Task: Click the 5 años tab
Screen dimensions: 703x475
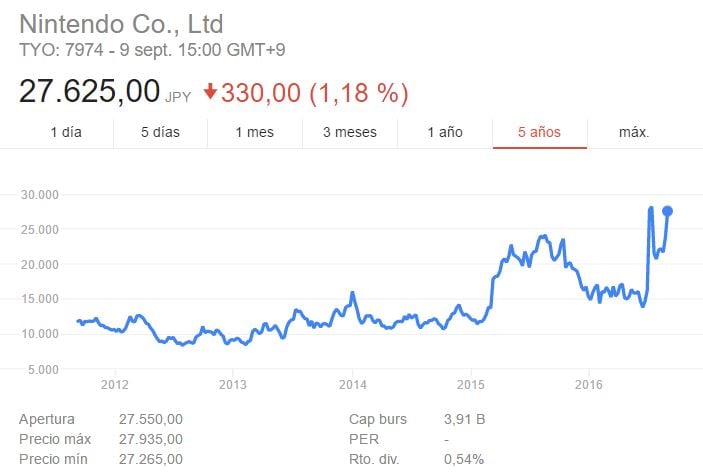Action: coord(539,132)
